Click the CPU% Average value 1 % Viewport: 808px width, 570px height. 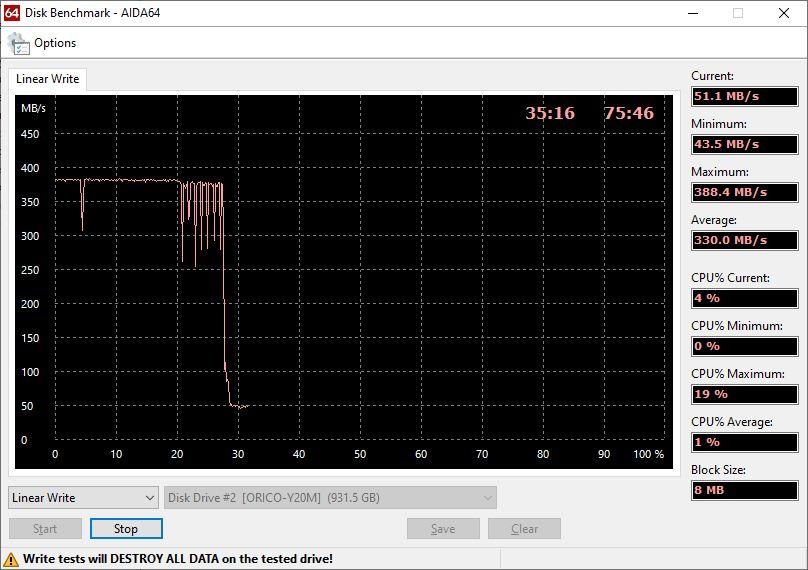pos(745,442)
